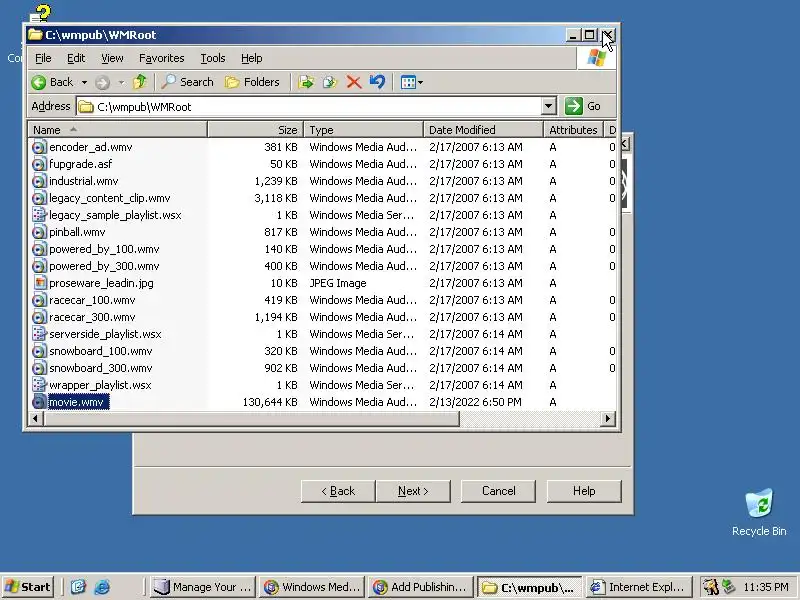Click Next in the wizard window
The image size is (800, 600).
pos(413,491)
